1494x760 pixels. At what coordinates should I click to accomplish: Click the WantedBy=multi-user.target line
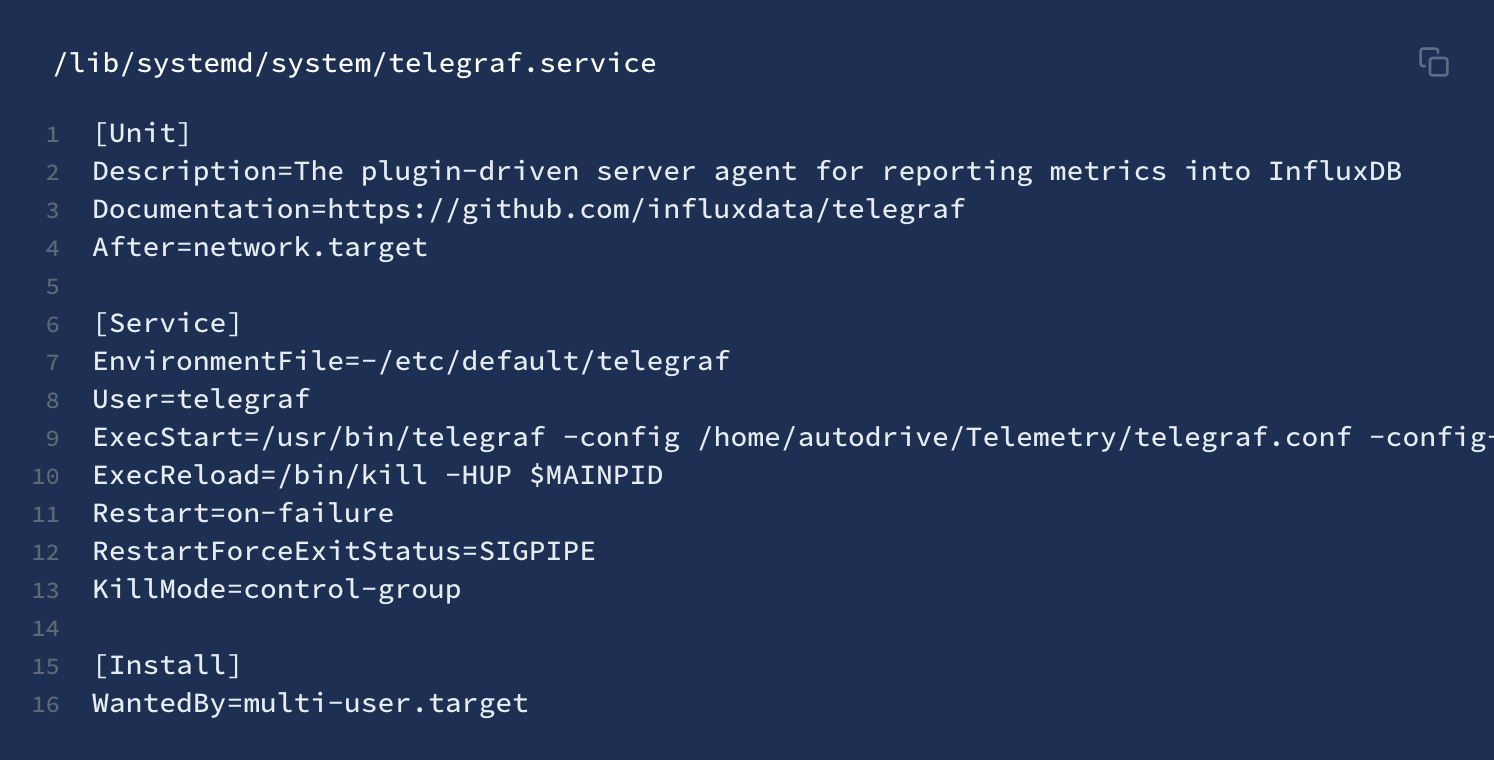[310, 703]
